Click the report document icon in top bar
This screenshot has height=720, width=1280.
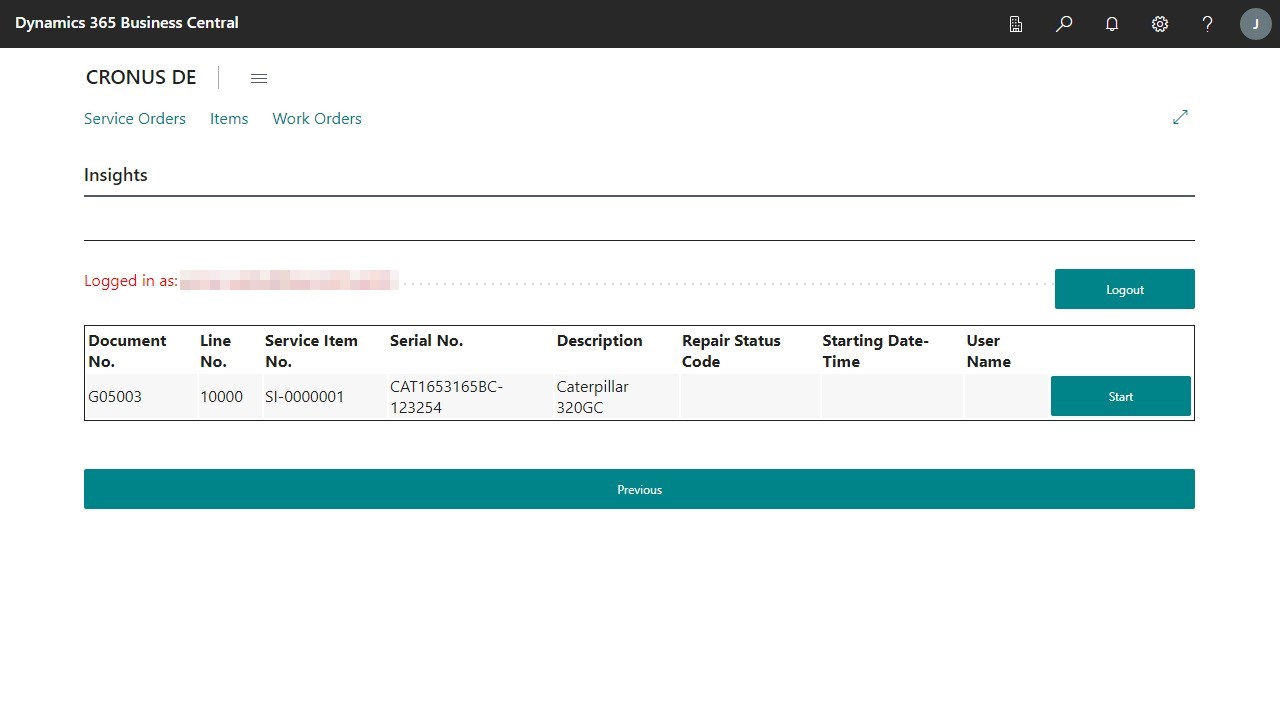coord(1016,23)
